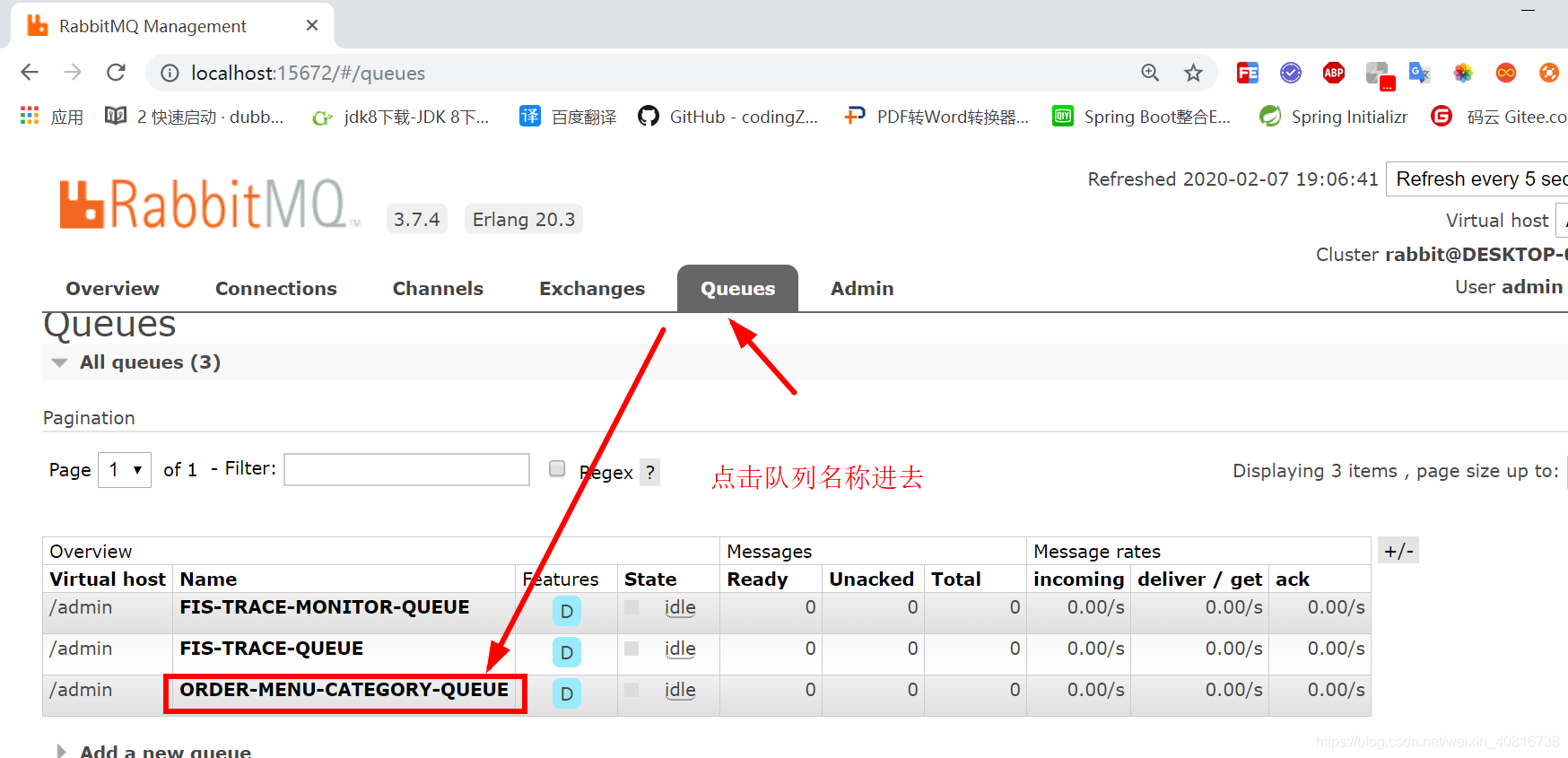Open the Google Translate extension
This screenshot has height=758, width=1568.
pos(1419,73)
